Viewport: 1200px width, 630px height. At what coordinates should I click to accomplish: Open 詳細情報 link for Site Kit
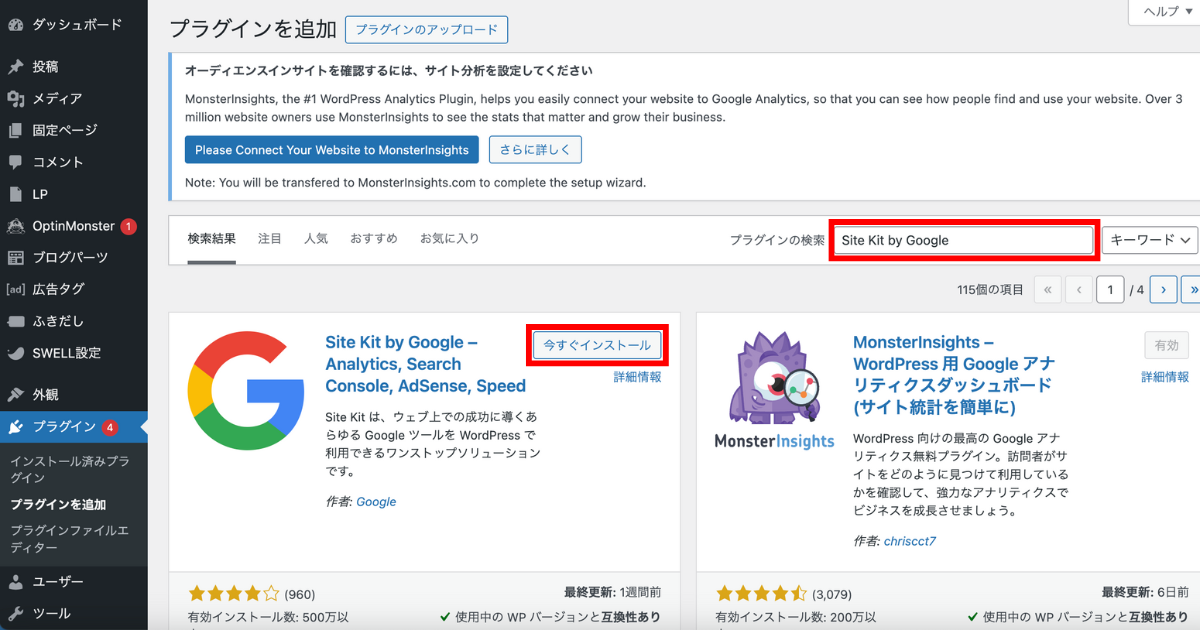pyautogui.click(x=637, y=377)
